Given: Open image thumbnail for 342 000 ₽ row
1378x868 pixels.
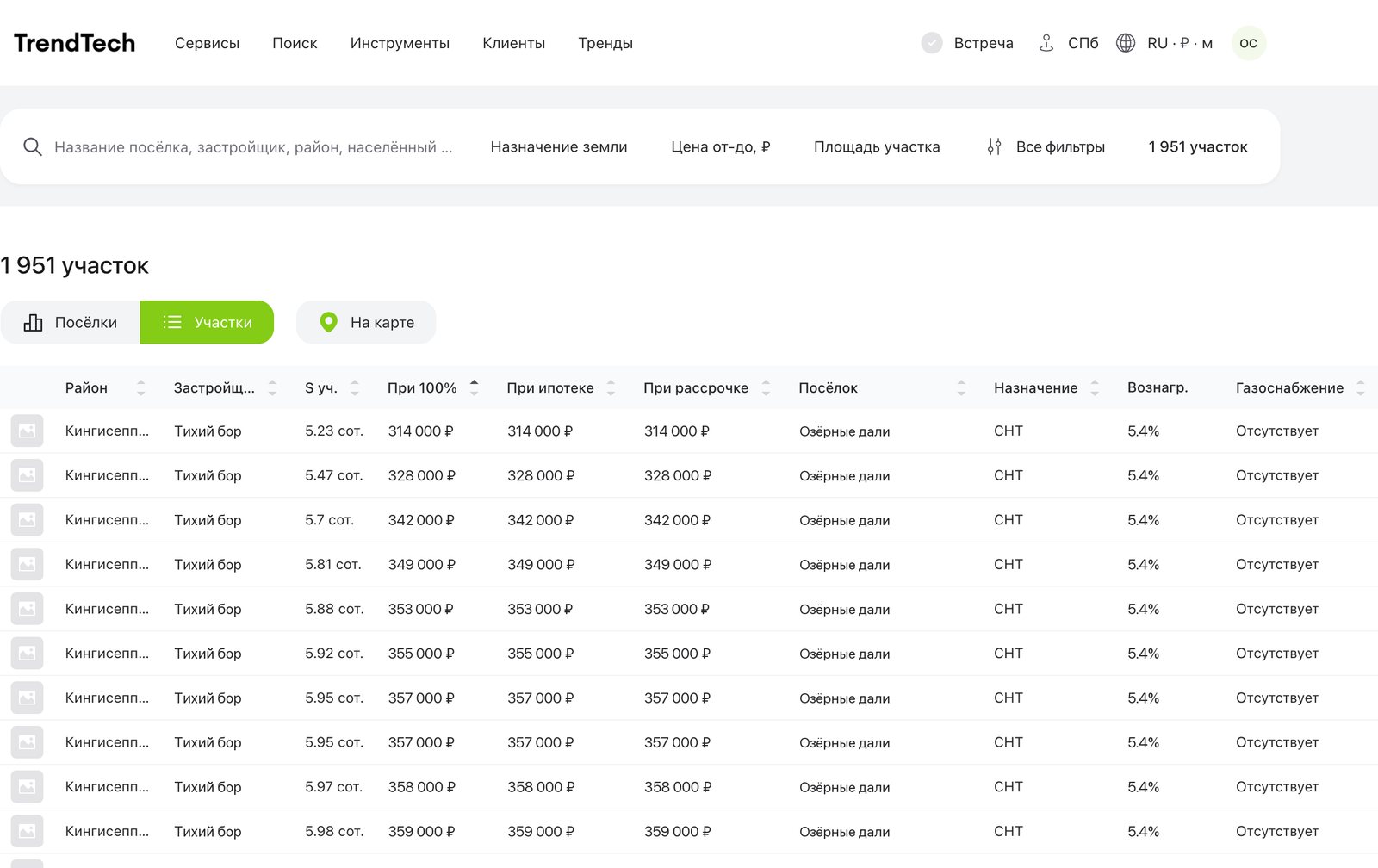Looking at the screenshot, I should click(x=27, y=520).
